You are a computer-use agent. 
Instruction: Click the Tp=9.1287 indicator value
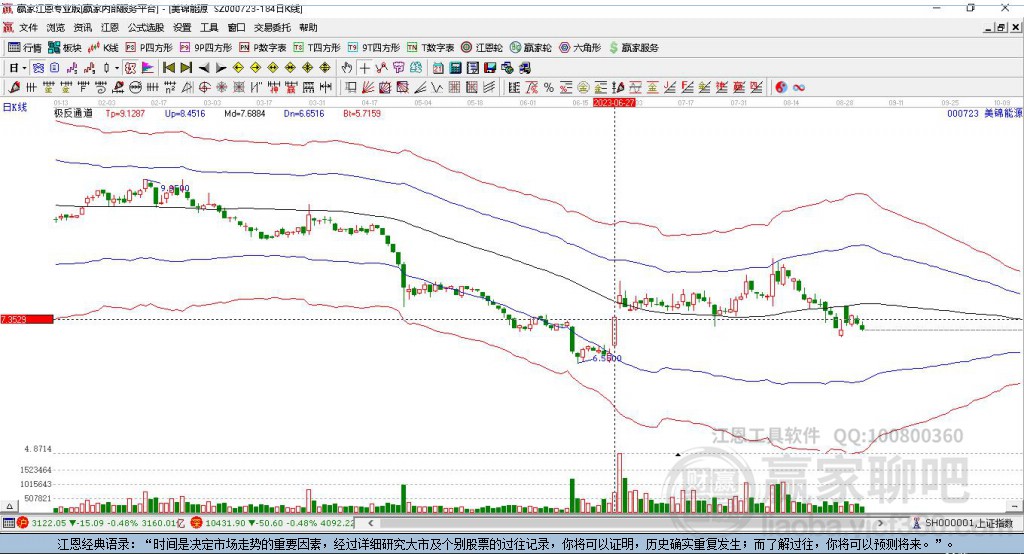[x=125, y=113]
